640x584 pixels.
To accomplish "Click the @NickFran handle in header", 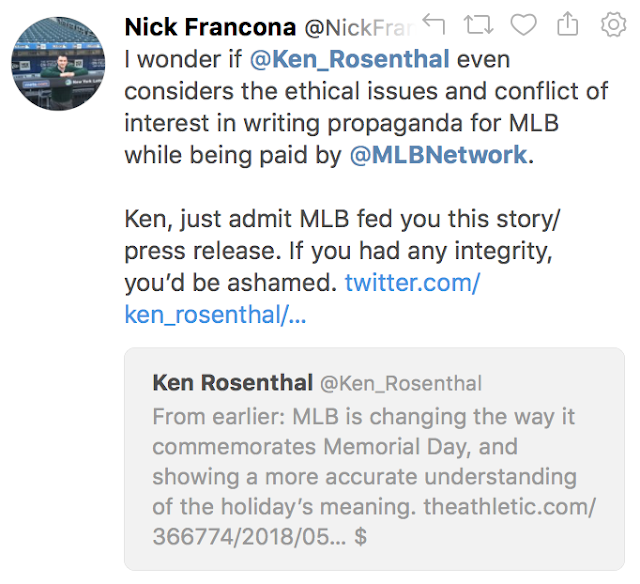I will pyautogui.click(x=350, y=26).
